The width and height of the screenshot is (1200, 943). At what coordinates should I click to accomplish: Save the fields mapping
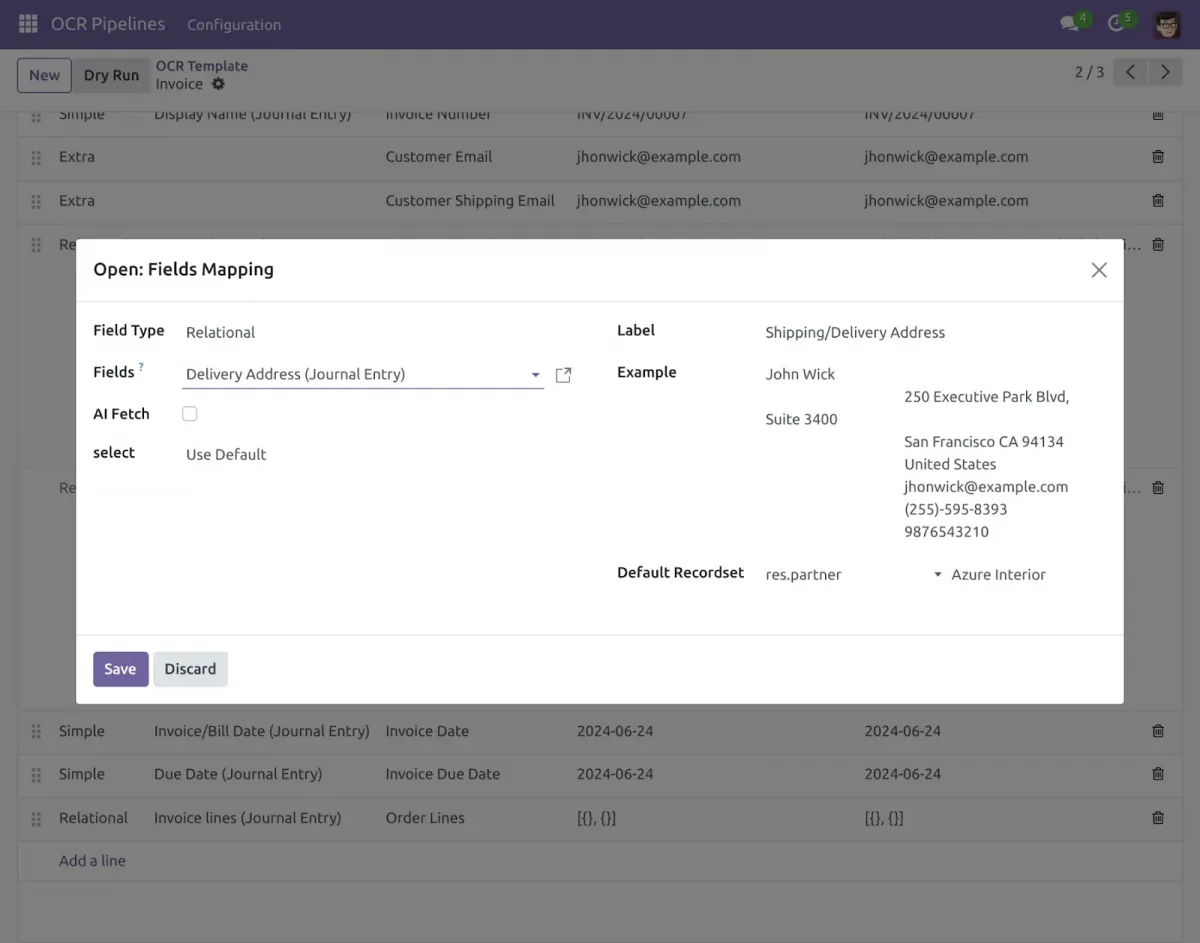point(120,668)
